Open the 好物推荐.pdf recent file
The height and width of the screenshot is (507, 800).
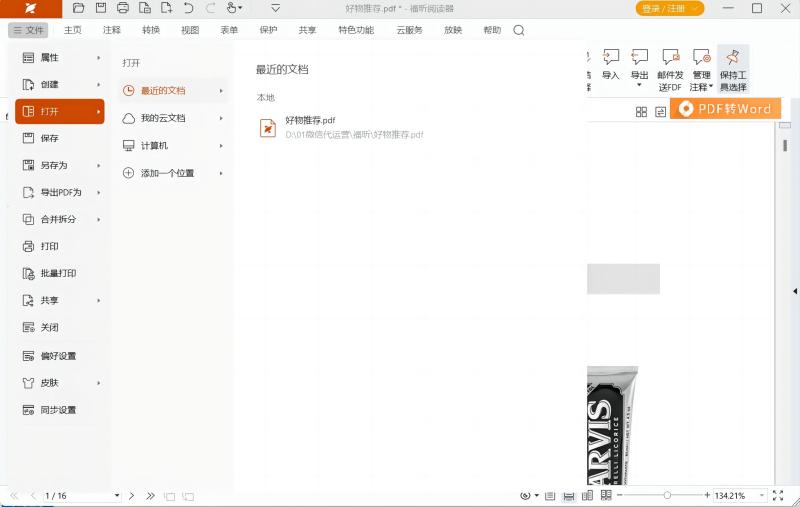tap(310, 127)
